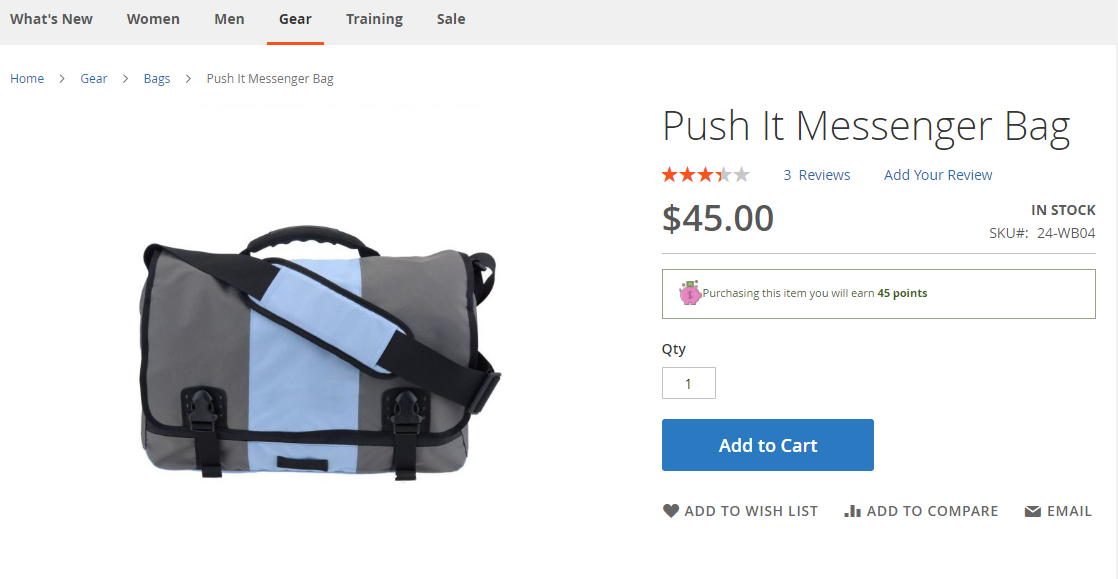1118x579 pixels.
Task: Click the heart icon for wish list
Action: click(670, 511)
